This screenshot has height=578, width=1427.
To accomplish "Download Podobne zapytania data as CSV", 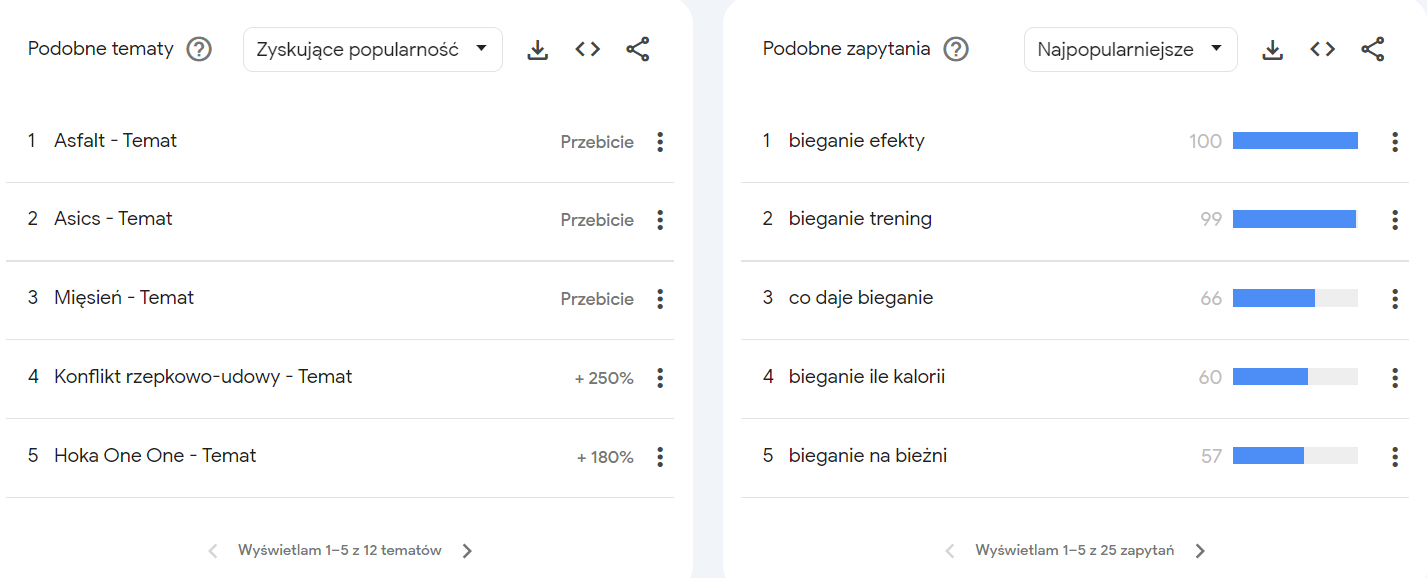I will (1273, 50).
